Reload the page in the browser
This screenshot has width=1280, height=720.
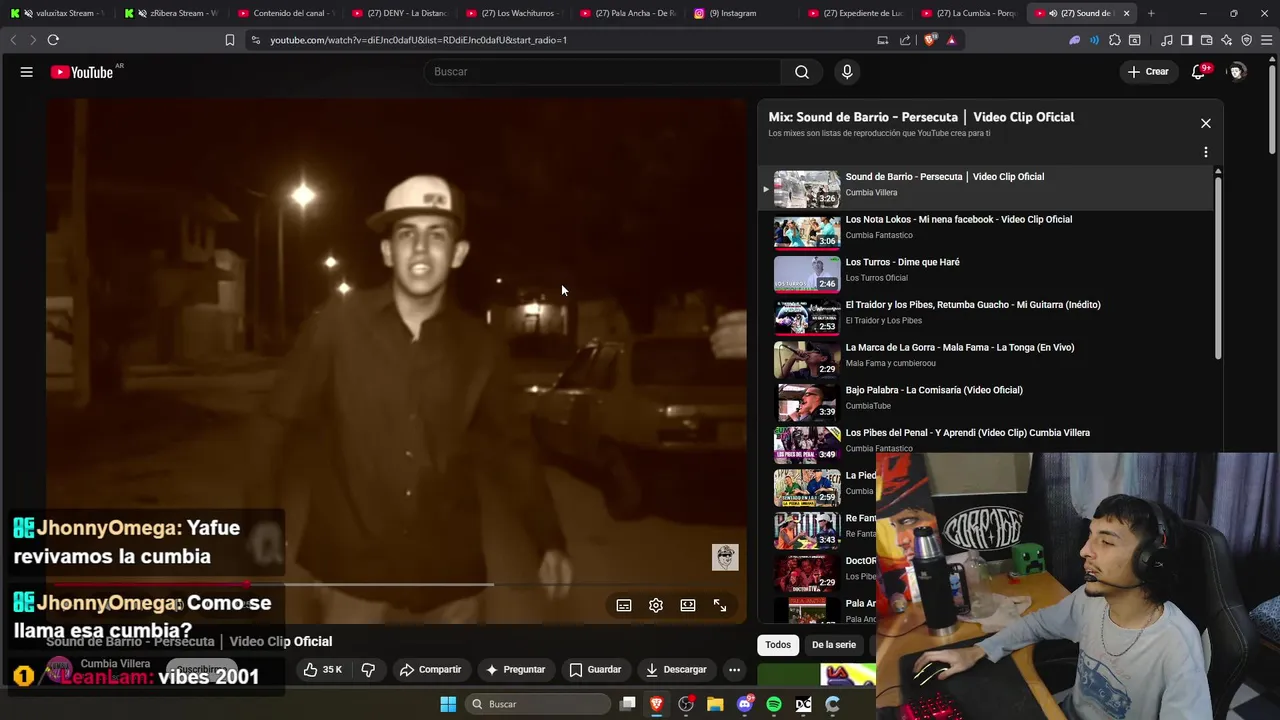(x=53, y=40)
